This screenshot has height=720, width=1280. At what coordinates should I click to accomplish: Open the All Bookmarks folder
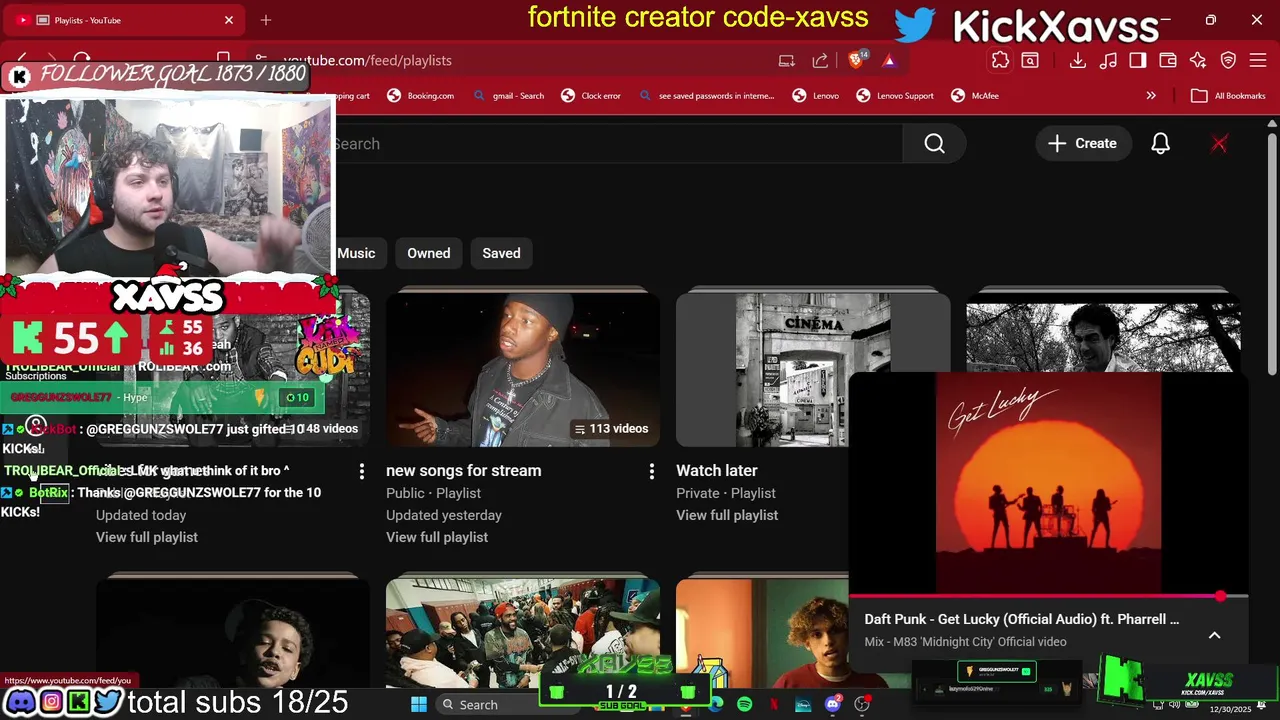pyautogui.click(x=1228, y=96)
